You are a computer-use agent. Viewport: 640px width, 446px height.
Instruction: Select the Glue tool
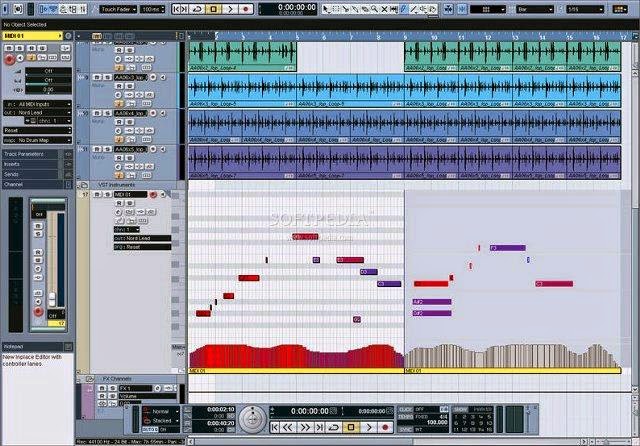[x=355, y=9]
